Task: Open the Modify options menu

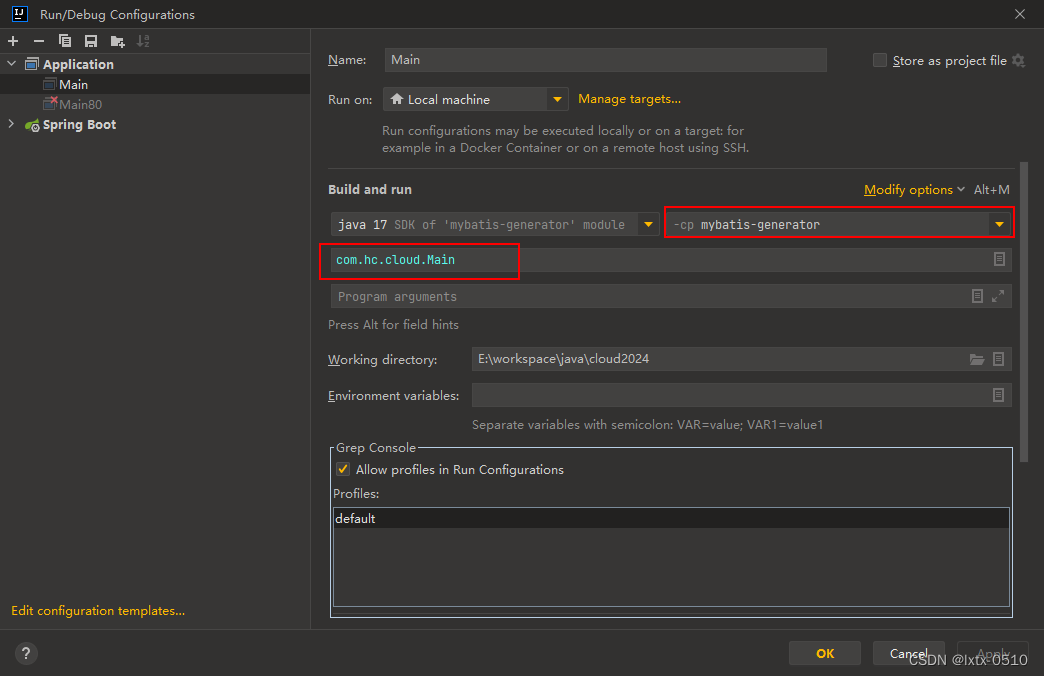Action: pyautogui.click(x=908, y=189)
